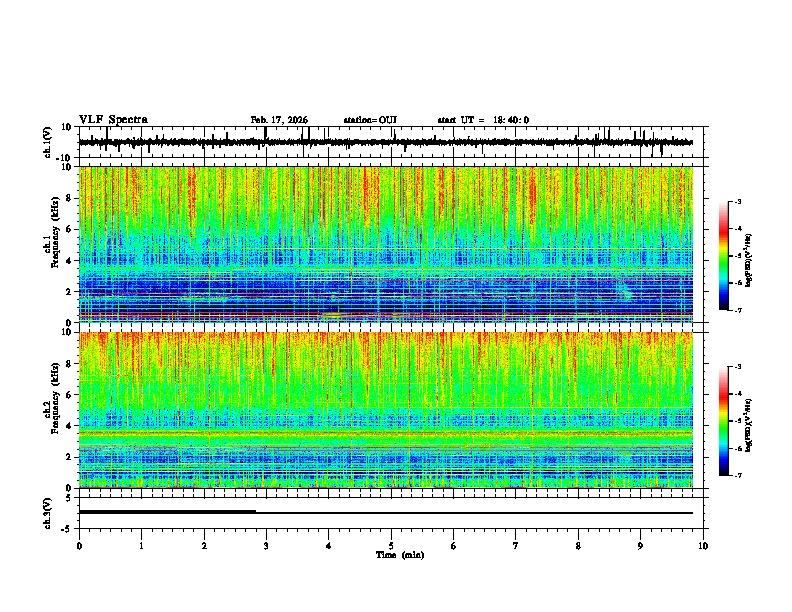The width and height of the screenshot is (792, 612).
Task: Click the ch.1 voltage waveform trace
Action: point(385,142)
